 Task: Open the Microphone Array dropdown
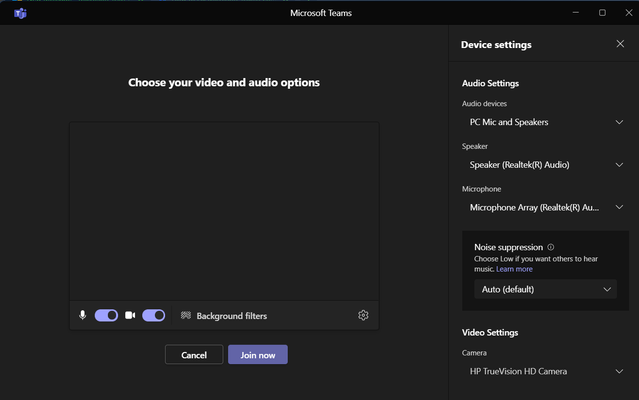click(545, 208)
